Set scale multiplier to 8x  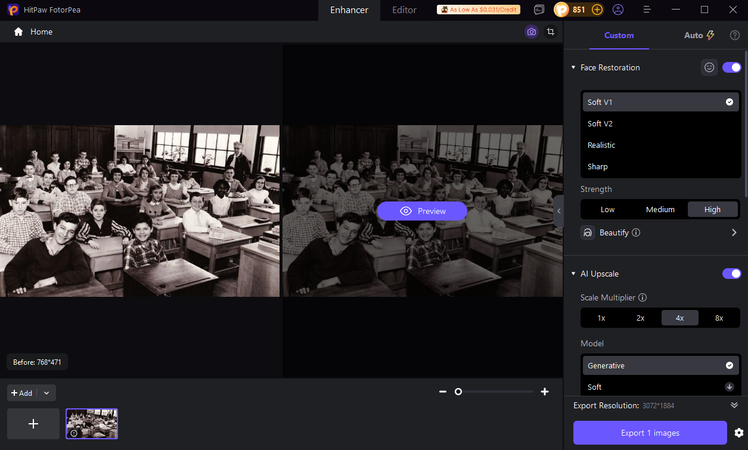(x=719, y=318)
